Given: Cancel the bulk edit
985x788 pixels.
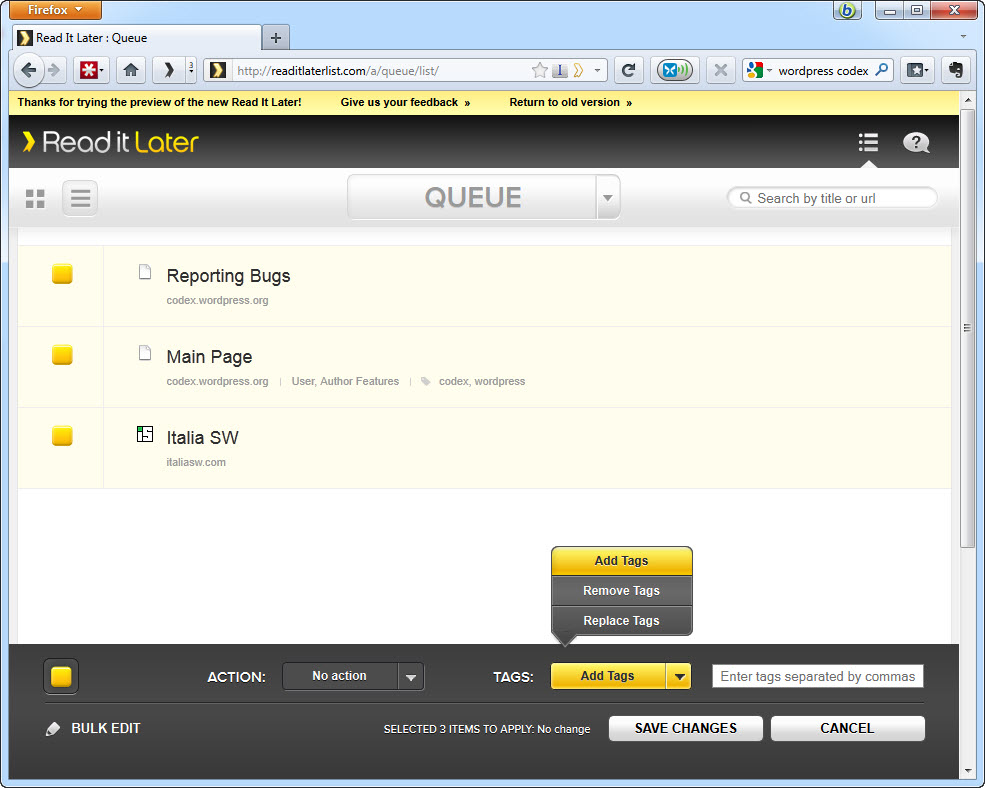Looking at the screenshot, I should [847, 728].
